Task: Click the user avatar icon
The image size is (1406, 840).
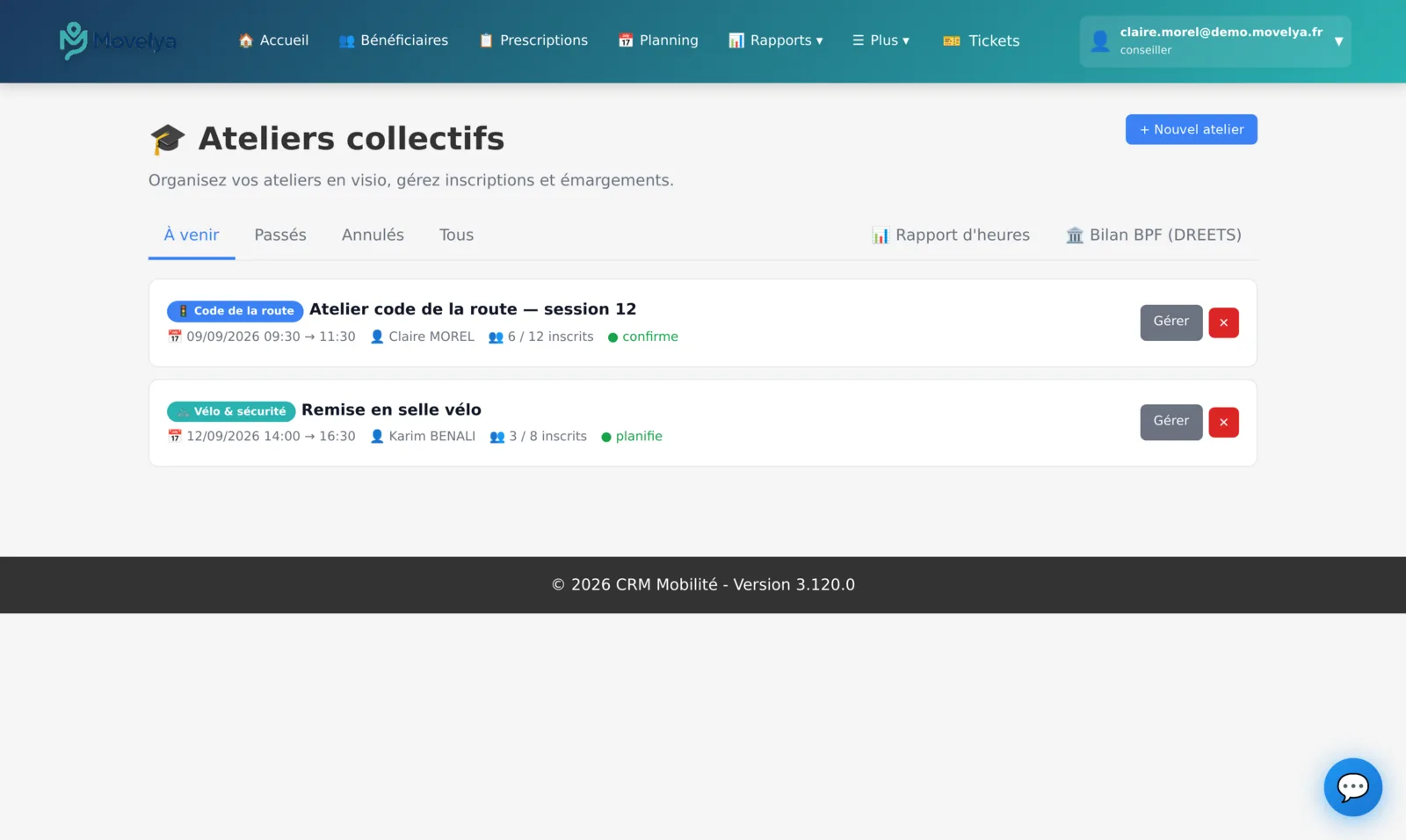Action: [x=1100, y=40]
